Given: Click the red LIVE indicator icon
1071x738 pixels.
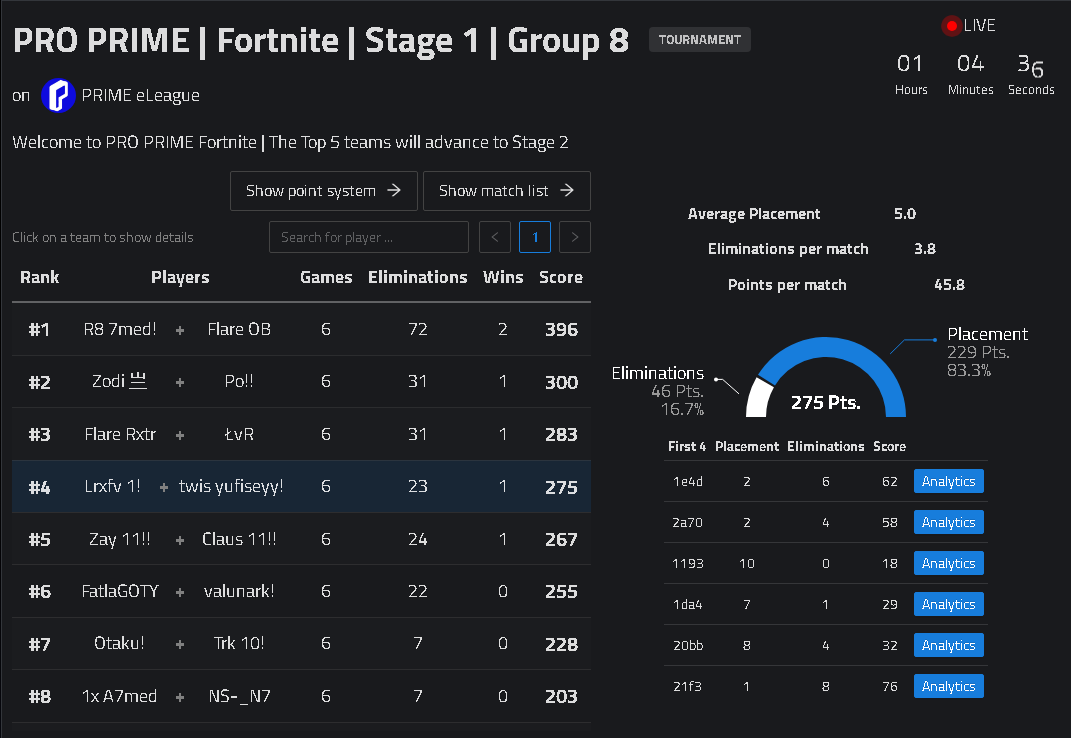Looking at the screenshot, I should pyautogui.click(x=951, y=26).
